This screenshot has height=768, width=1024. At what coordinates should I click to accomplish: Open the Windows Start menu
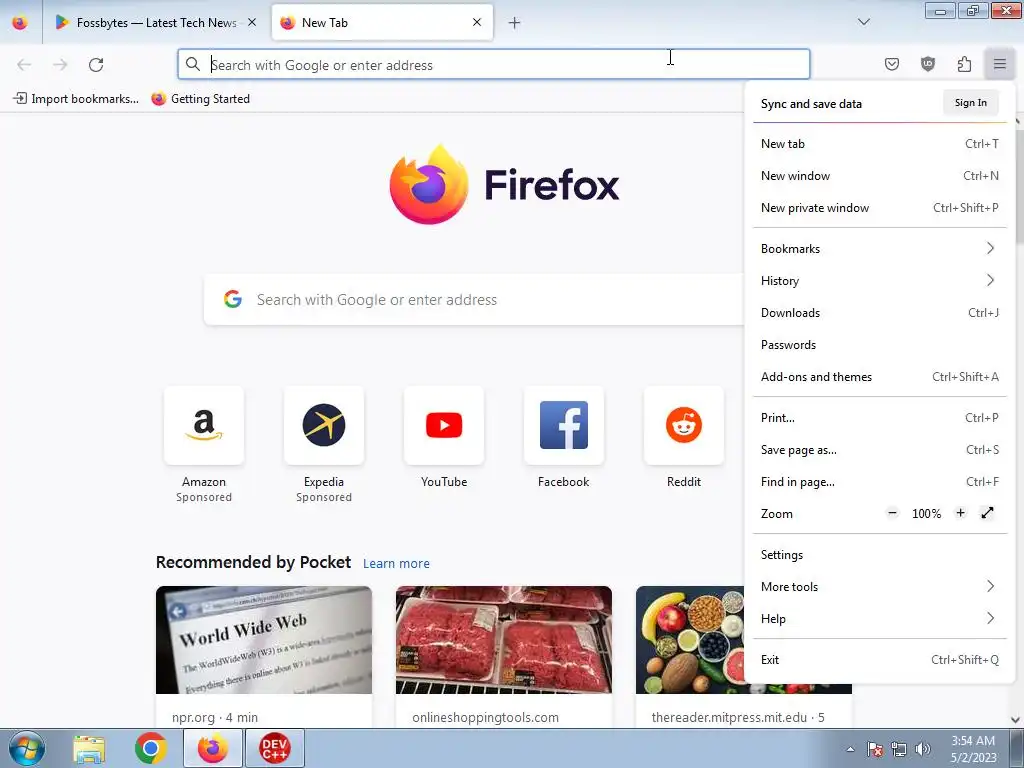(x=27, y=748)
